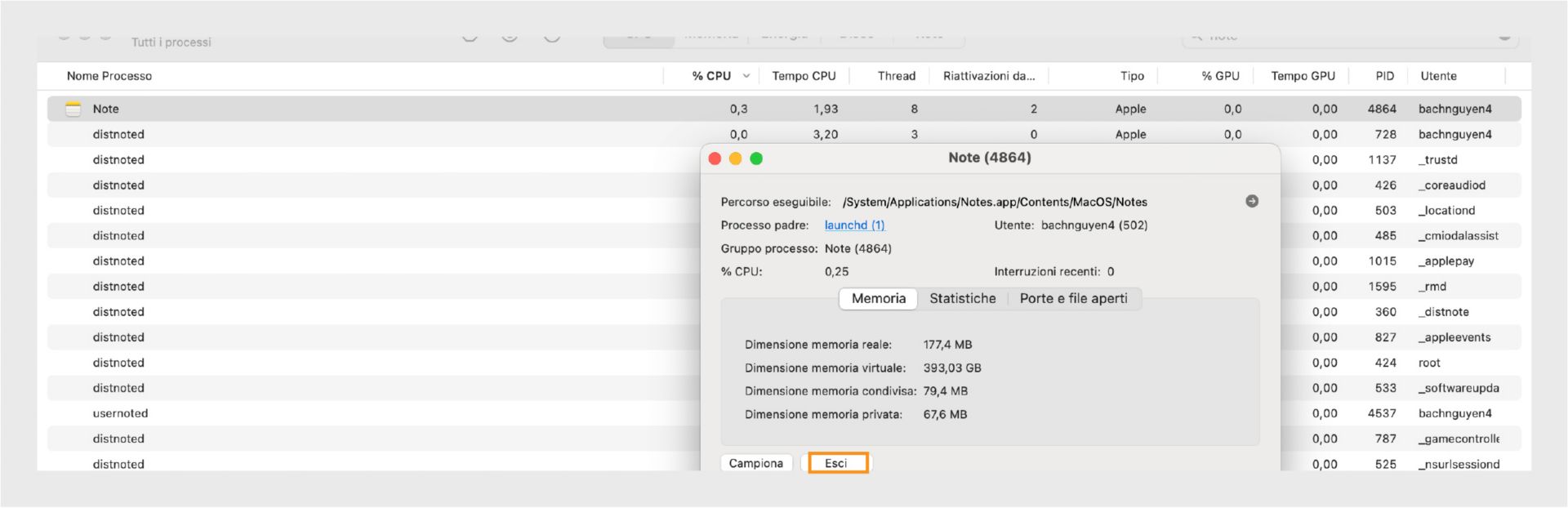Screen dimensions: 1568x508
Task: Select the usernoted process row
Action: pyautogui.click(x=784, y=413)
